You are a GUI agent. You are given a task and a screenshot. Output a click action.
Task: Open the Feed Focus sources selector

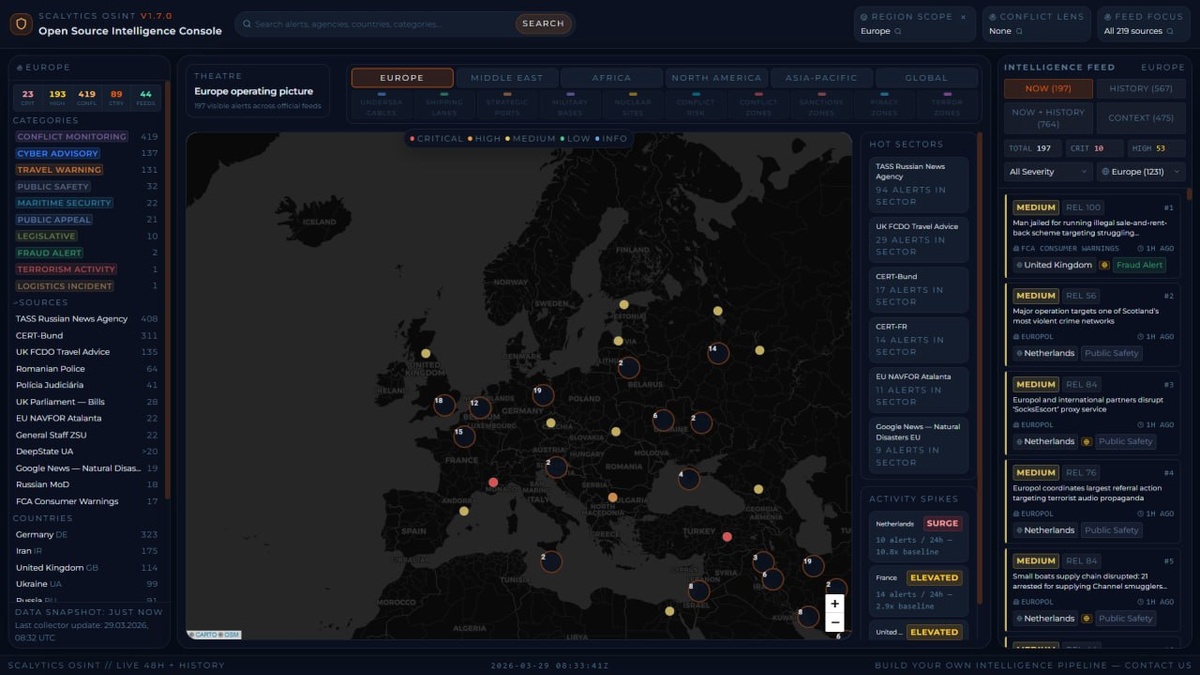pos(1145,24)
